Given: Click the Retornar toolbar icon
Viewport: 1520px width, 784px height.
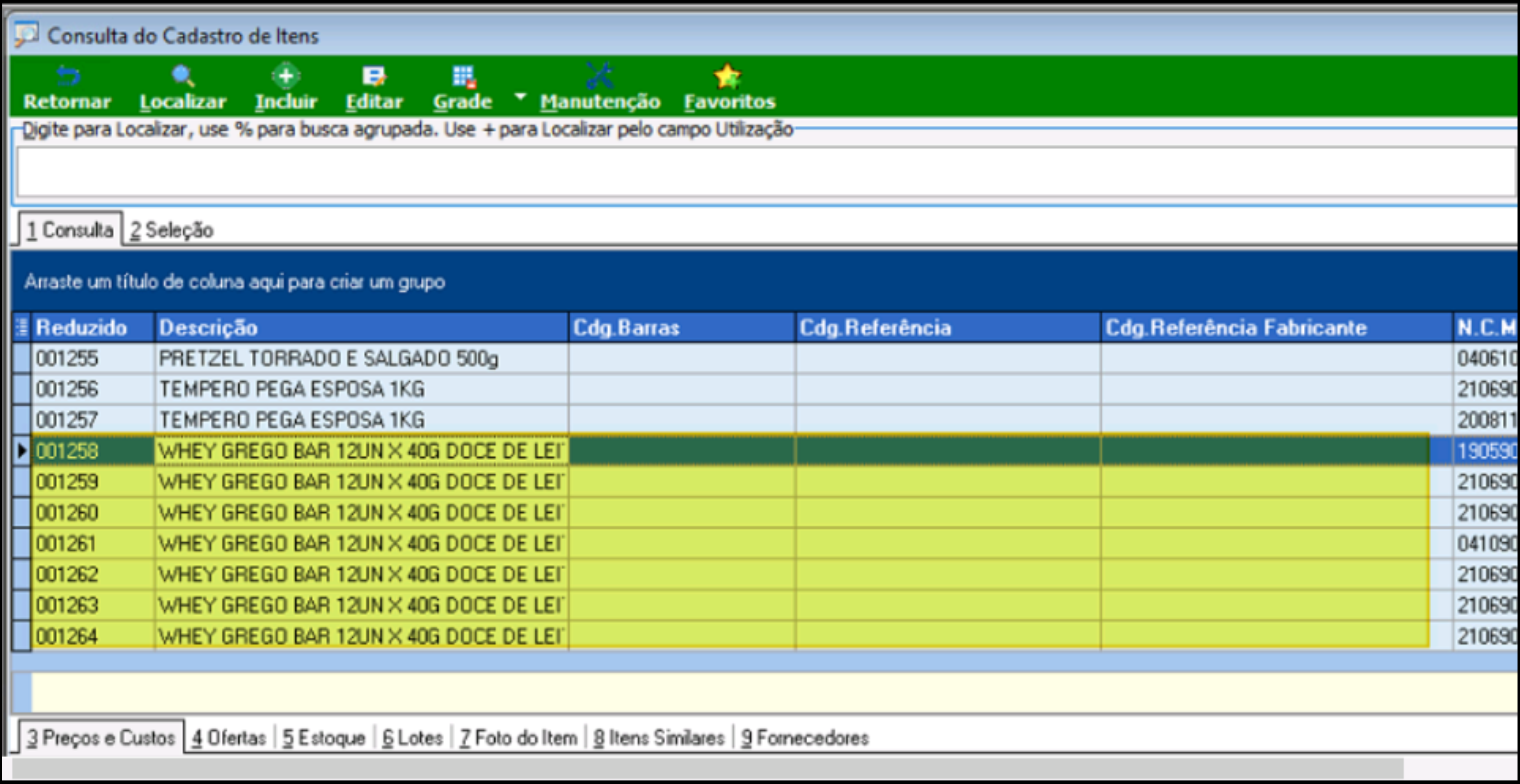Looking at the screenshot, I should 67,77.
